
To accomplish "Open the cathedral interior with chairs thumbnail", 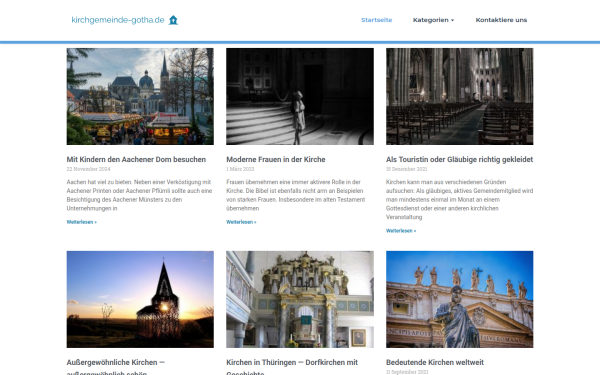I will point(460,96).
